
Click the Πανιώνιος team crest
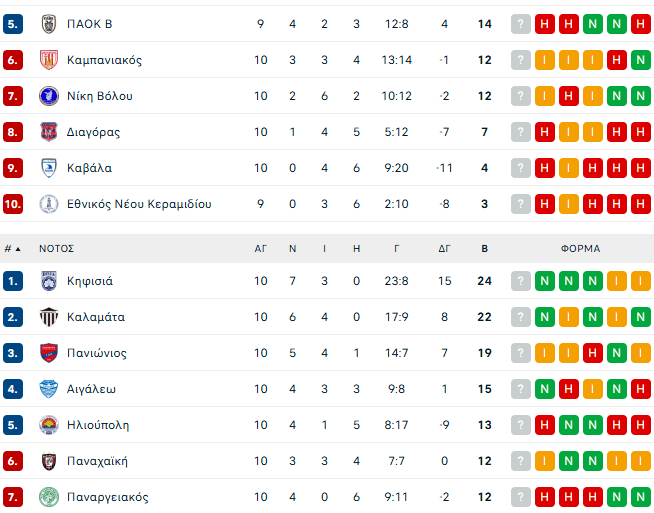point(48,353)
